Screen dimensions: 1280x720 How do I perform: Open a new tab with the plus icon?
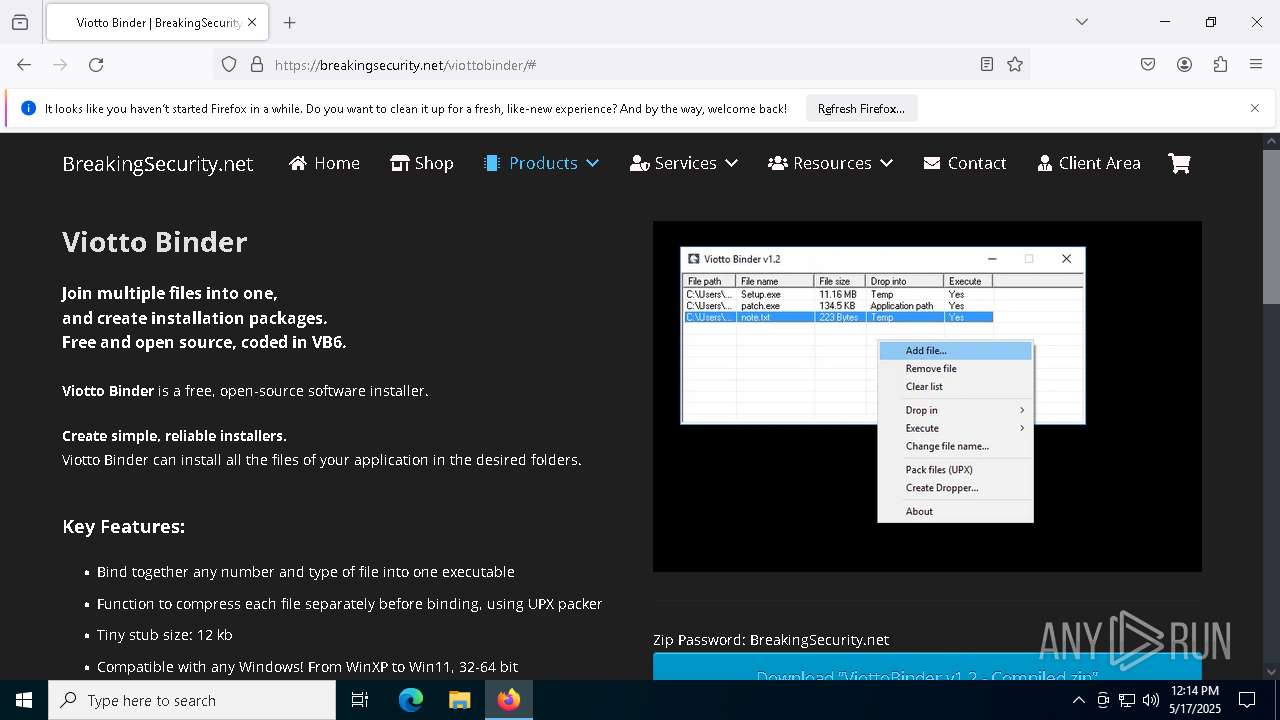289,22
